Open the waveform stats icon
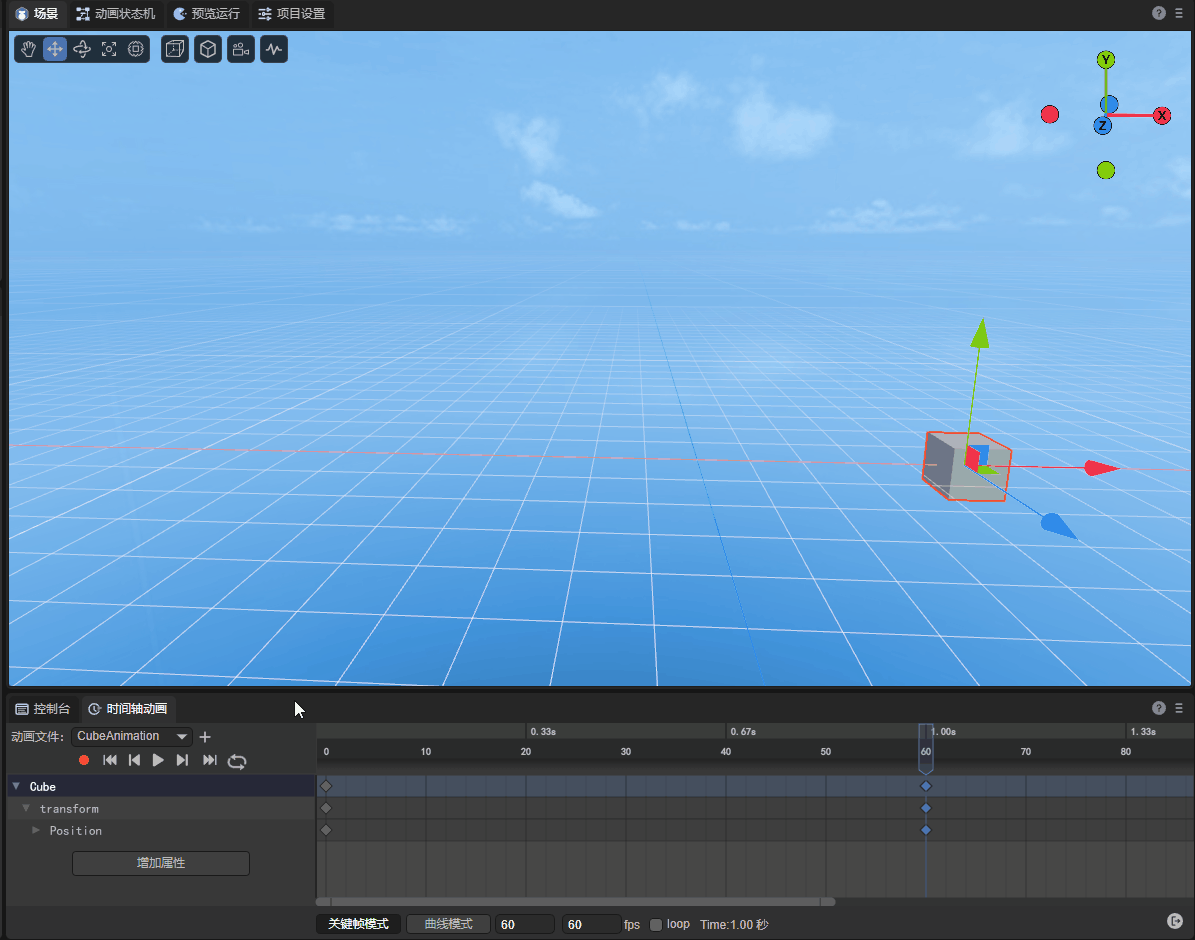The width and height of the screenshot is (1195, 940). (274, 49)
